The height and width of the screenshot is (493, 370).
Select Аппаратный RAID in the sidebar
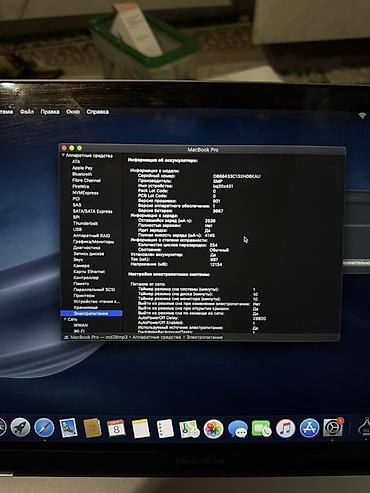92,235
